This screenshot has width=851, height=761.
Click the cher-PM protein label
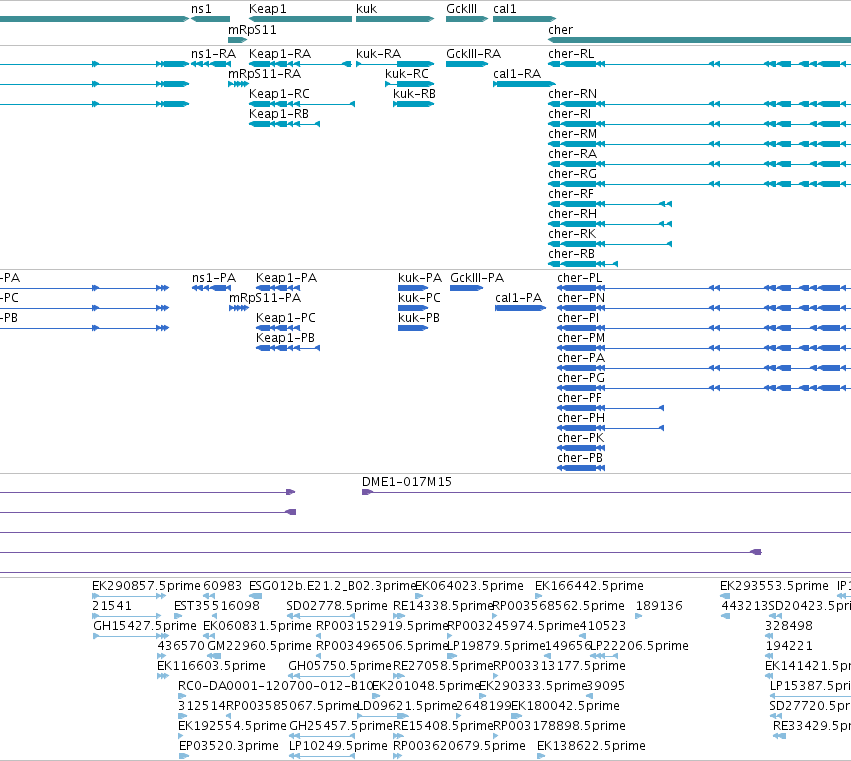[581, 338]
